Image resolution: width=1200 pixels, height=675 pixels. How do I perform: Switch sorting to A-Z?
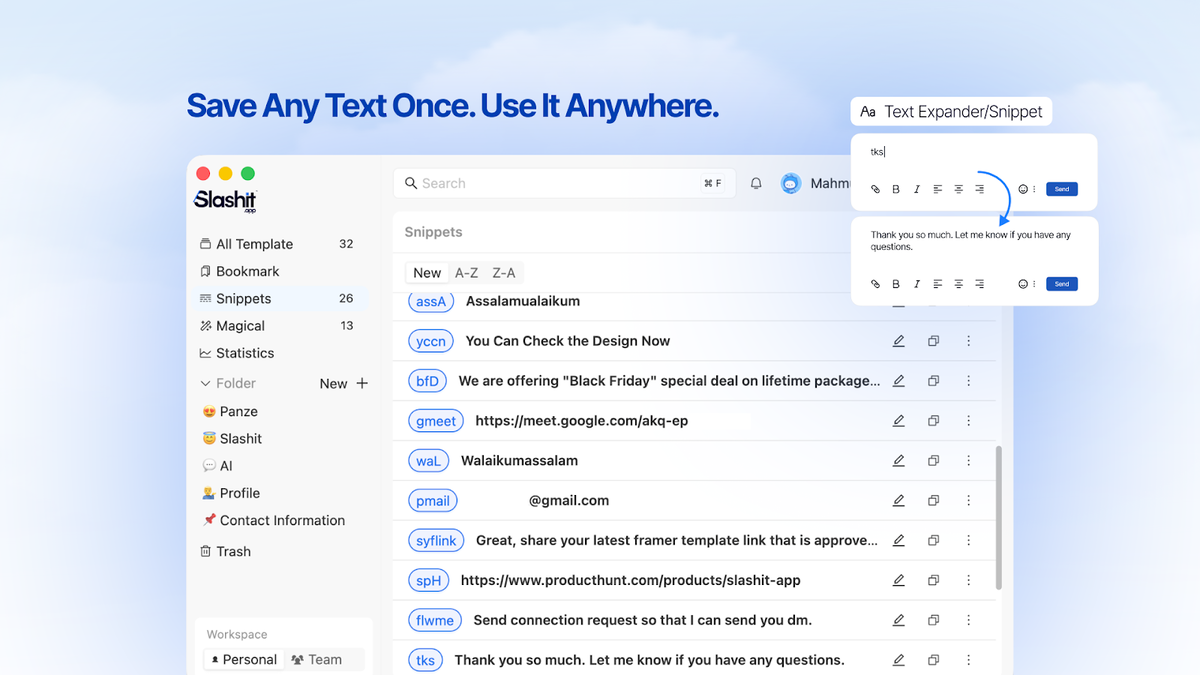coord(465,272)
